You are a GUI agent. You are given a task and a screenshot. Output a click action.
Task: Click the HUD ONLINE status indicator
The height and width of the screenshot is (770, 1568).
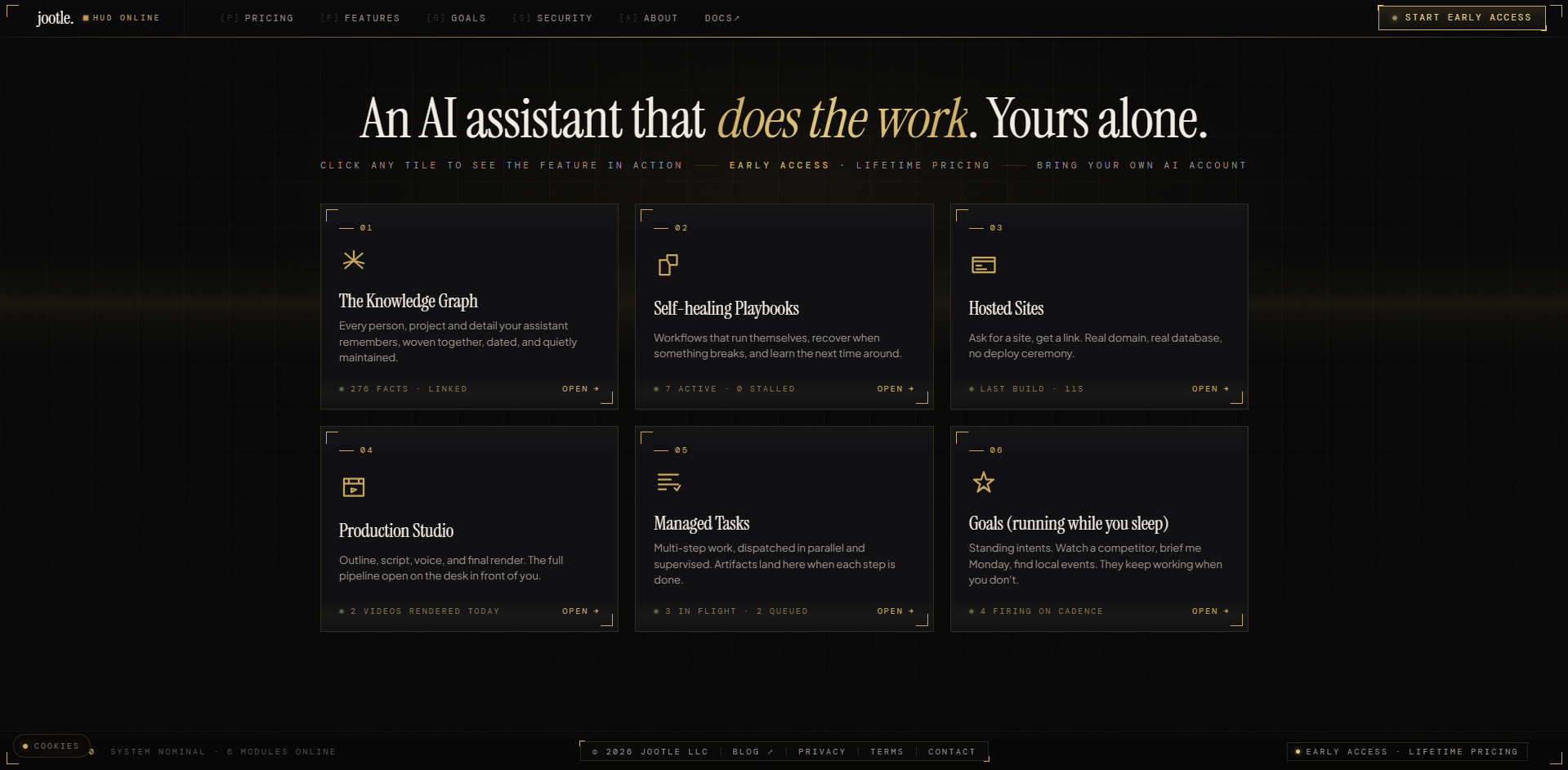point(122,18)
